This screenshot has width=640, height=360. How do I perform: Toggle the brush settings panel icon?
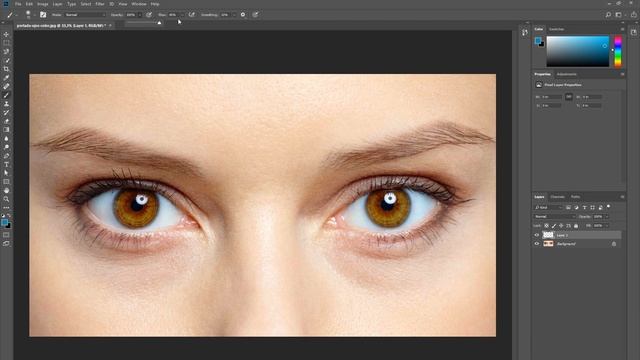(43, 15)
